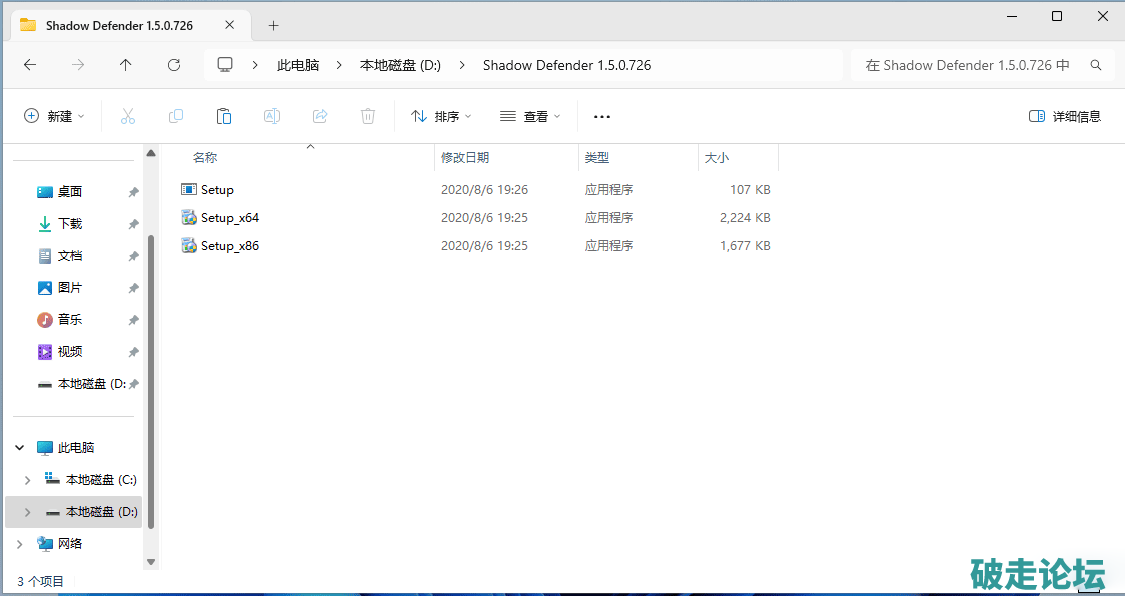Screen dimensions: 1125x596
Task: Click the Rename icon in toolbar
Action: point(272,116)
